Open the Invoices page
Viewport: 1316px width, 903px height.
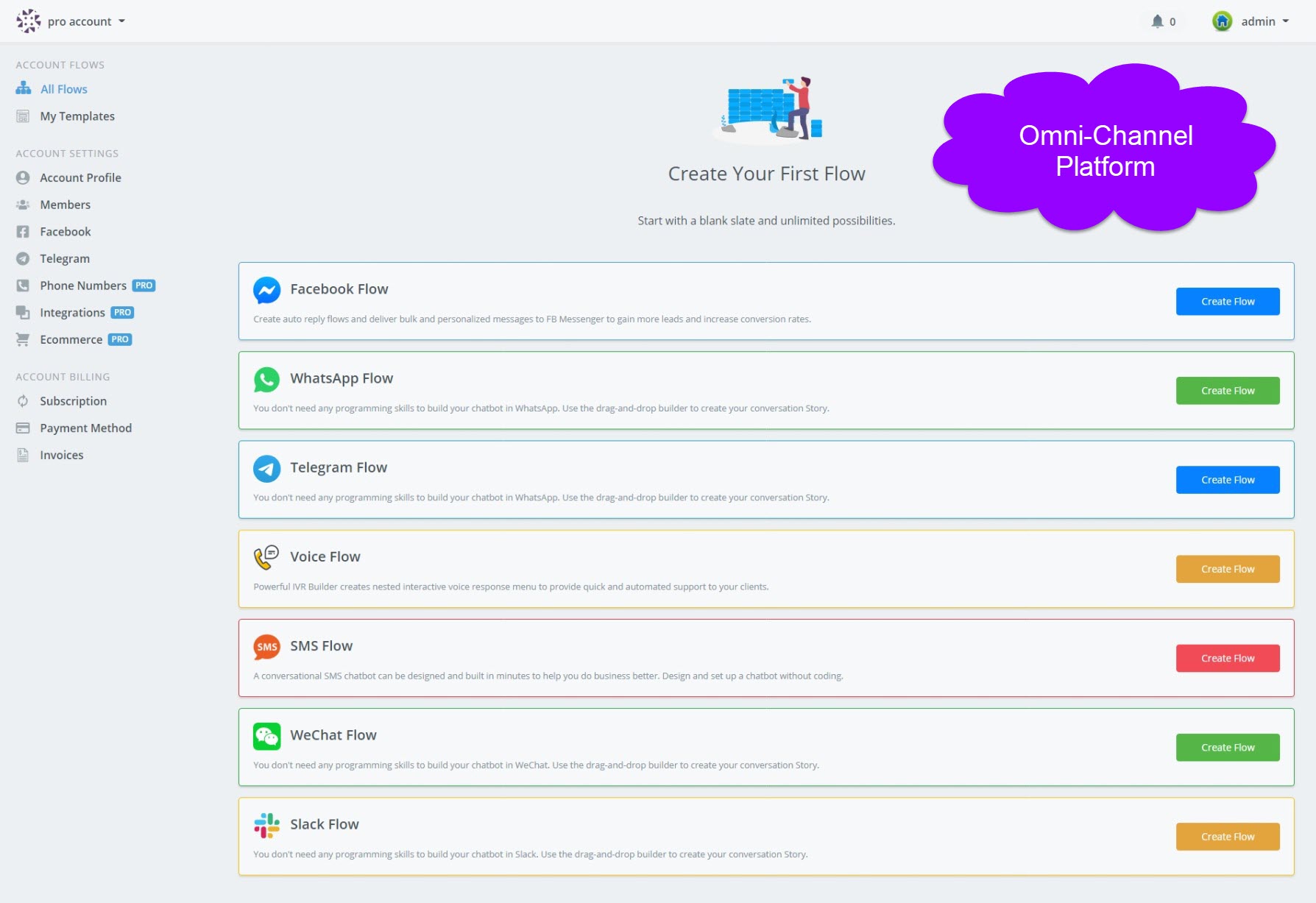[x=62, y=455]
